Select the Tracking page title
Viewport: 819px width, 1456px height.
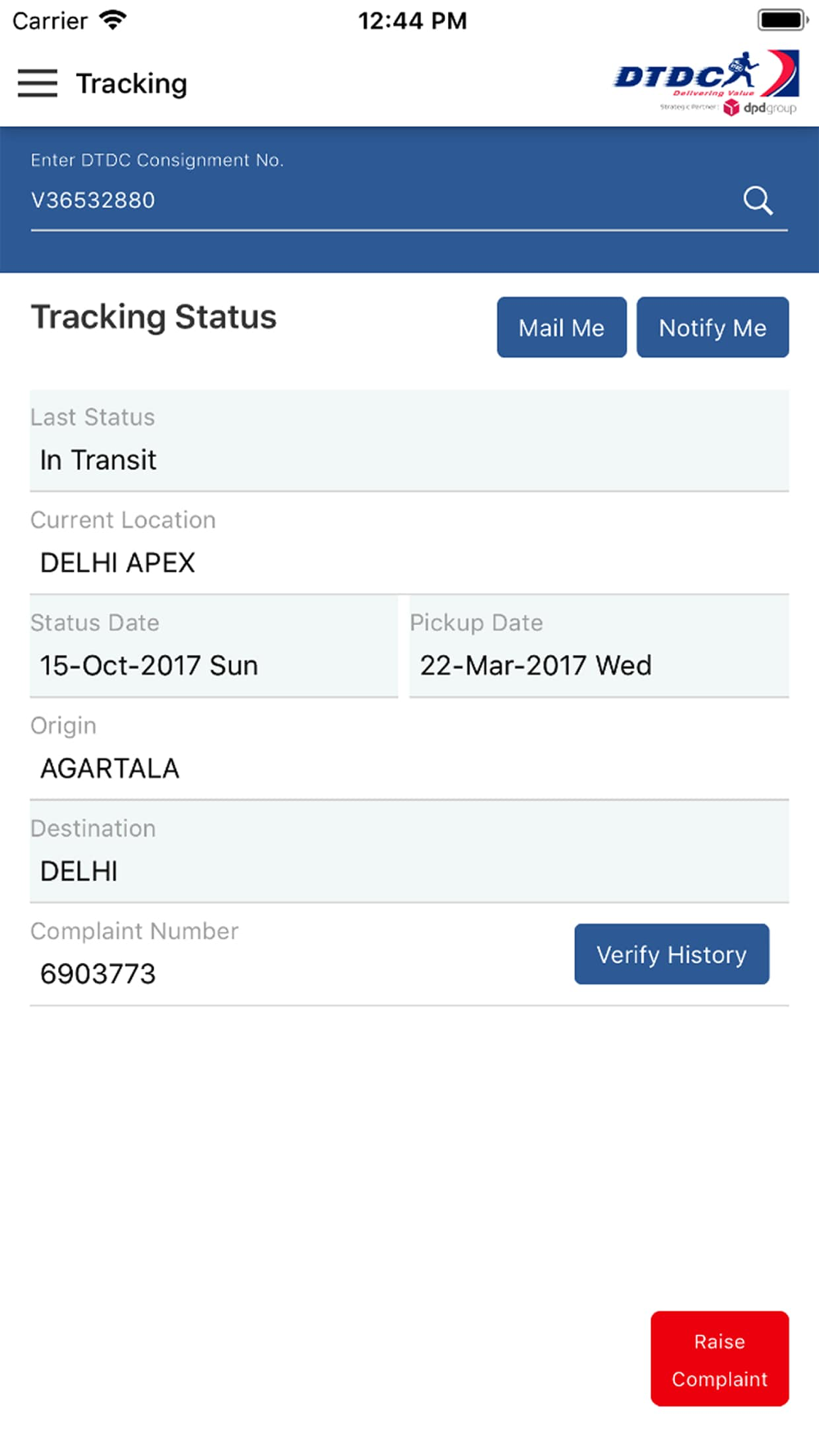[132, 84]
